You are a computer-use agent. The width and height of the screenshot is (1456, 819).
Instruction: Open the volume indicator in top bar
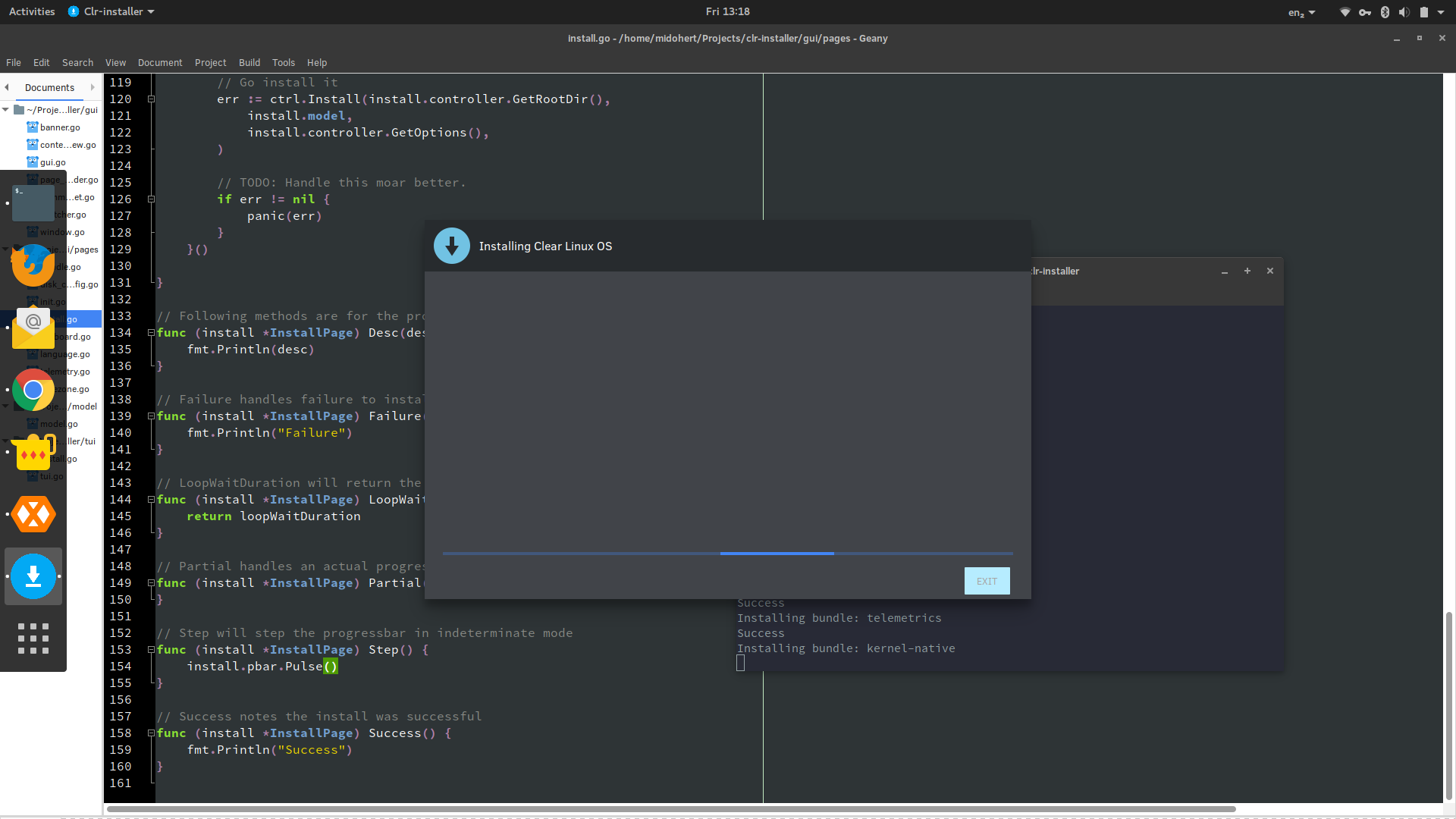(1404, 11)
